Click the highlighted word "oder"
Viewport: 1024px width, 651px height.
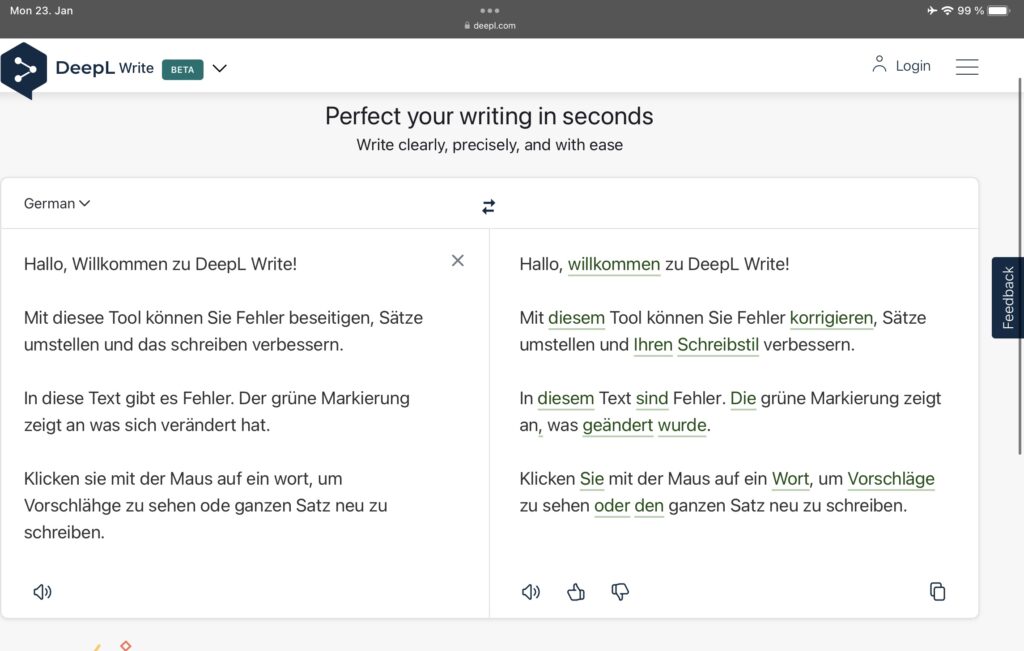point(612,505)
